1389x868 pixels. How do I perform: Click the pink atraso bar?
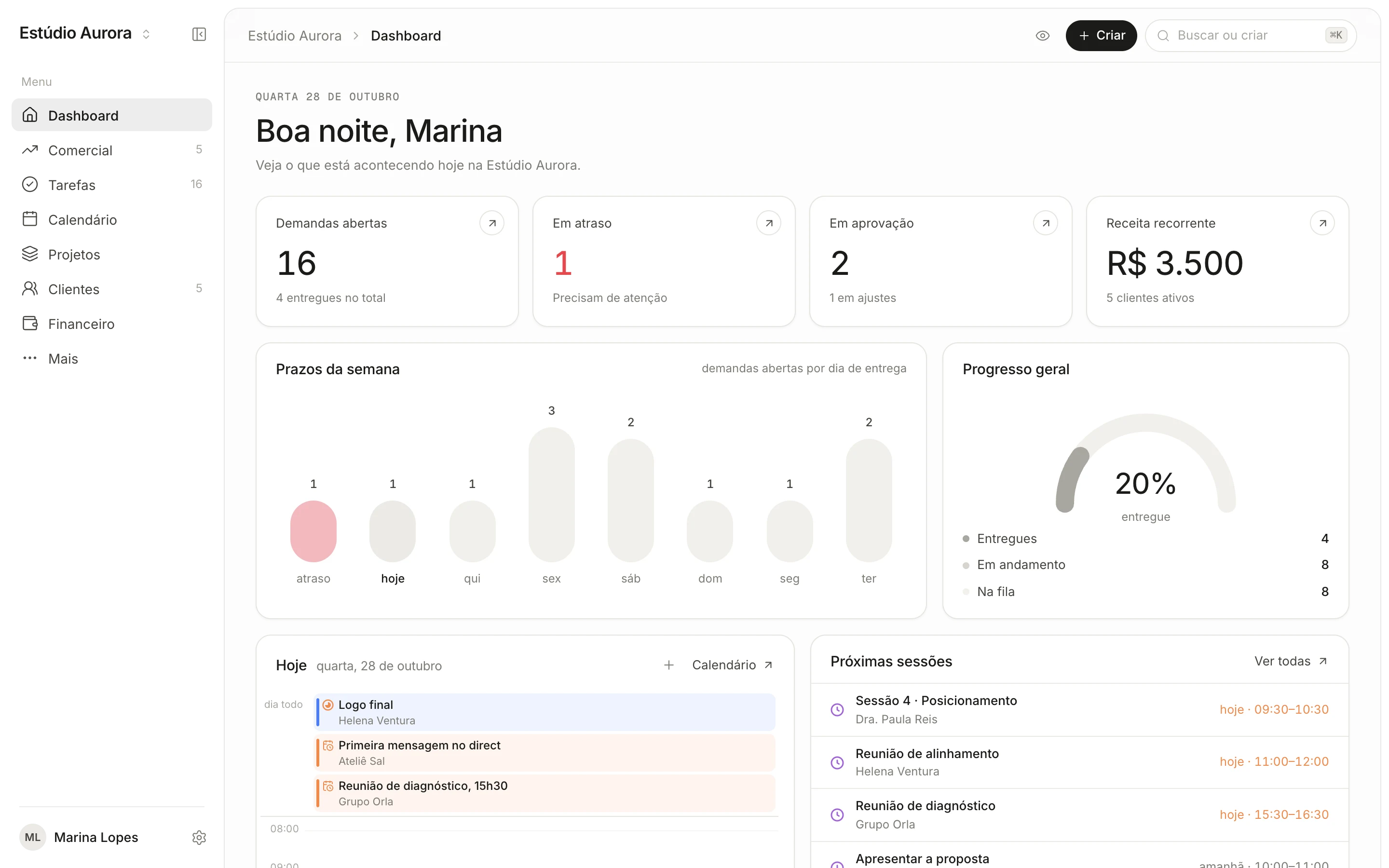(313, 531)
